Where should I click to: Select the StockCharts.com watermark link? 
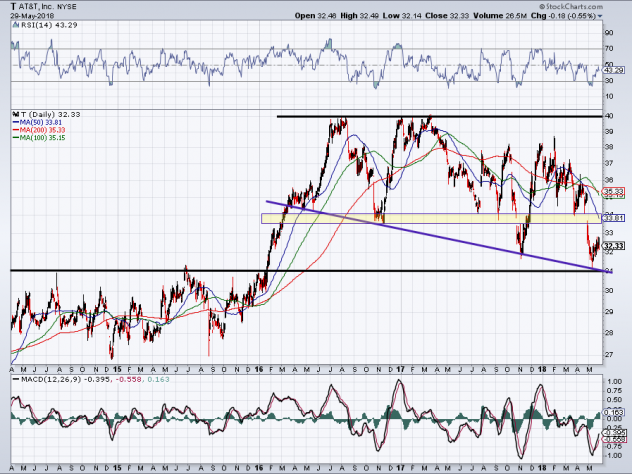[571, 6]
